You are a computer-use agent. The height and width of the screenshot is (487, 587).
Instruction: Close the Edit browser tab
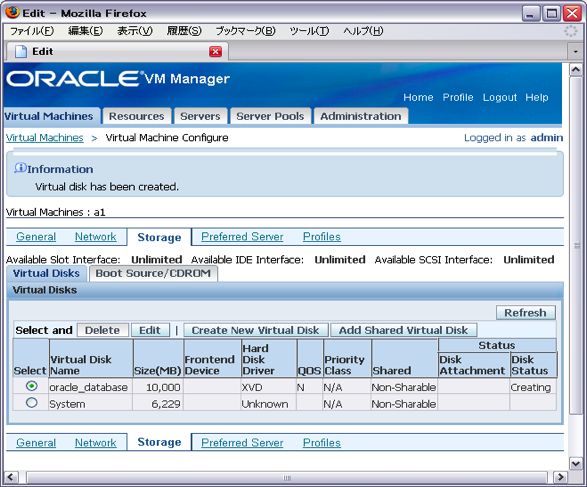click(x=215, y=51)
